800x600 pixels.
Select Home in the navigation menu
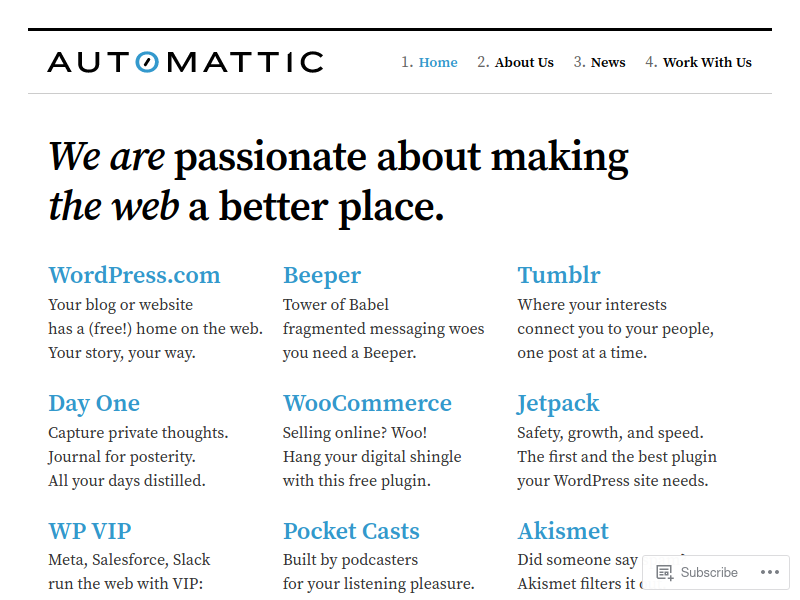click(x=438, y=62)
